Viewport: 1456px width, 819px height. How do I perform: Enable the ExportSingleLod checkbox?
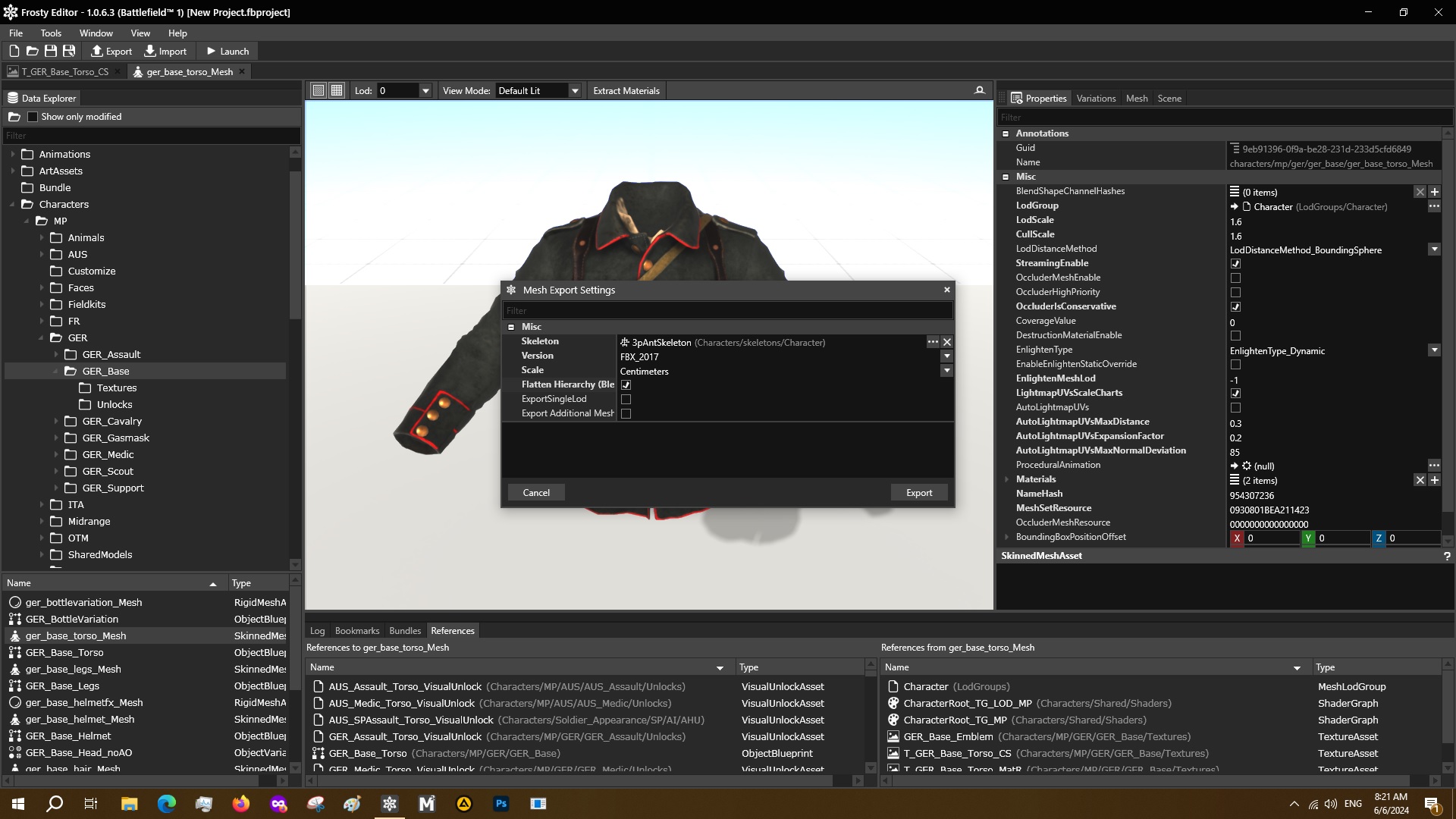[626, 399]
